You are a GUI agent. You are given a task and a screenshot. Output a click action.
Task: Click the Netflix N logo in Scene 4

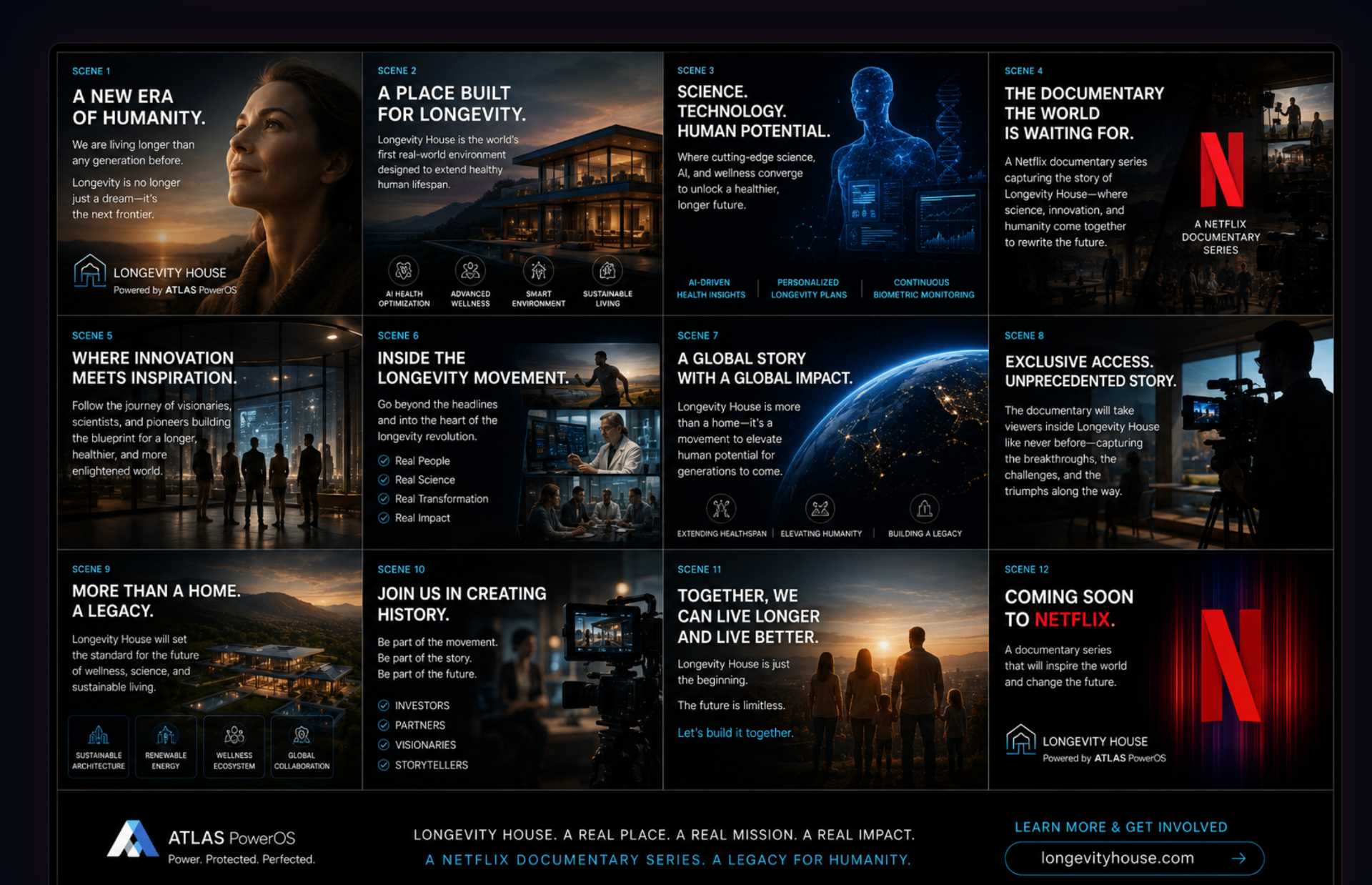(1221, 169)
